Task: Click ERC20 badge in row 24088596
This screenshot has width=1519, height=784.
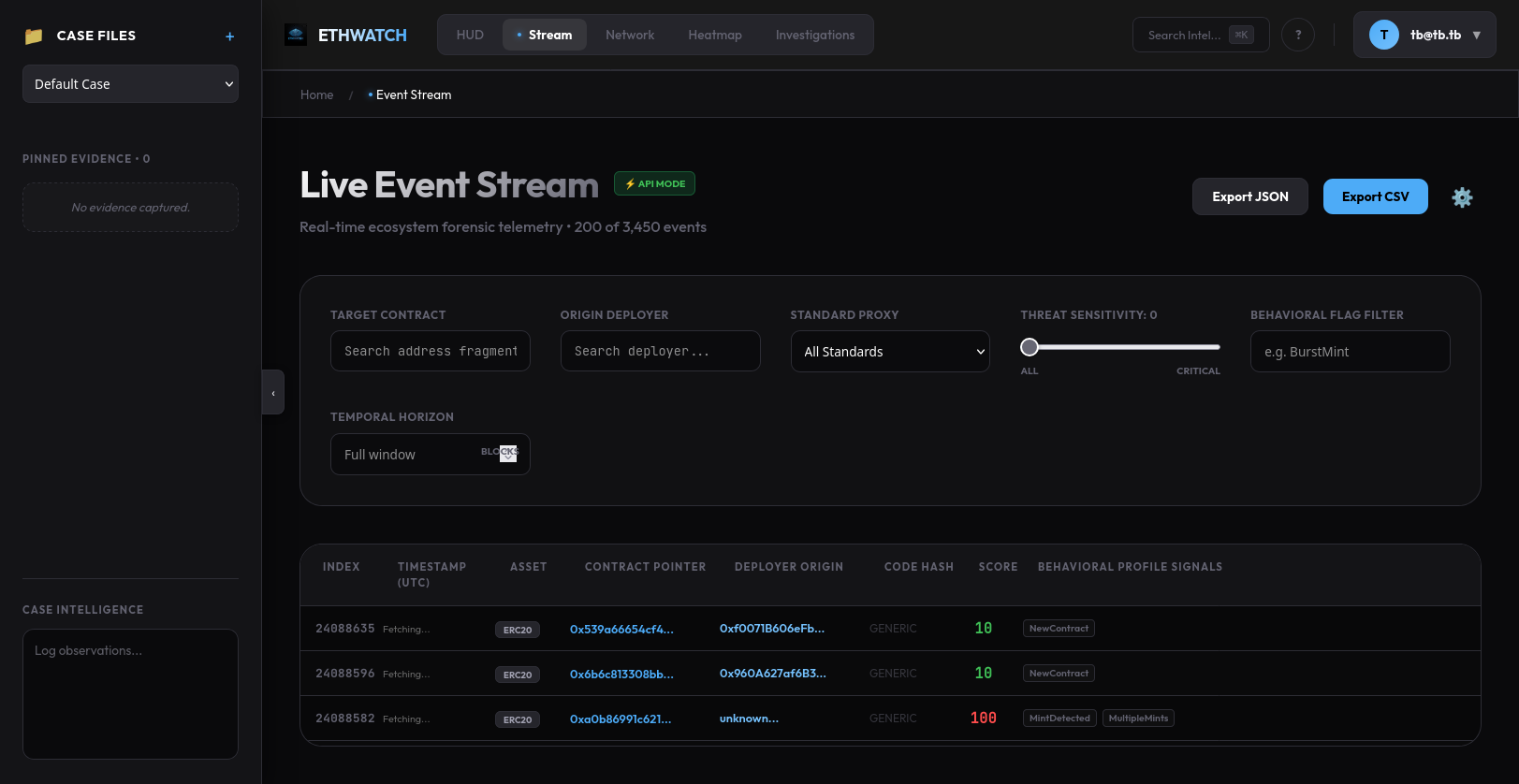Action: [518, 675]
